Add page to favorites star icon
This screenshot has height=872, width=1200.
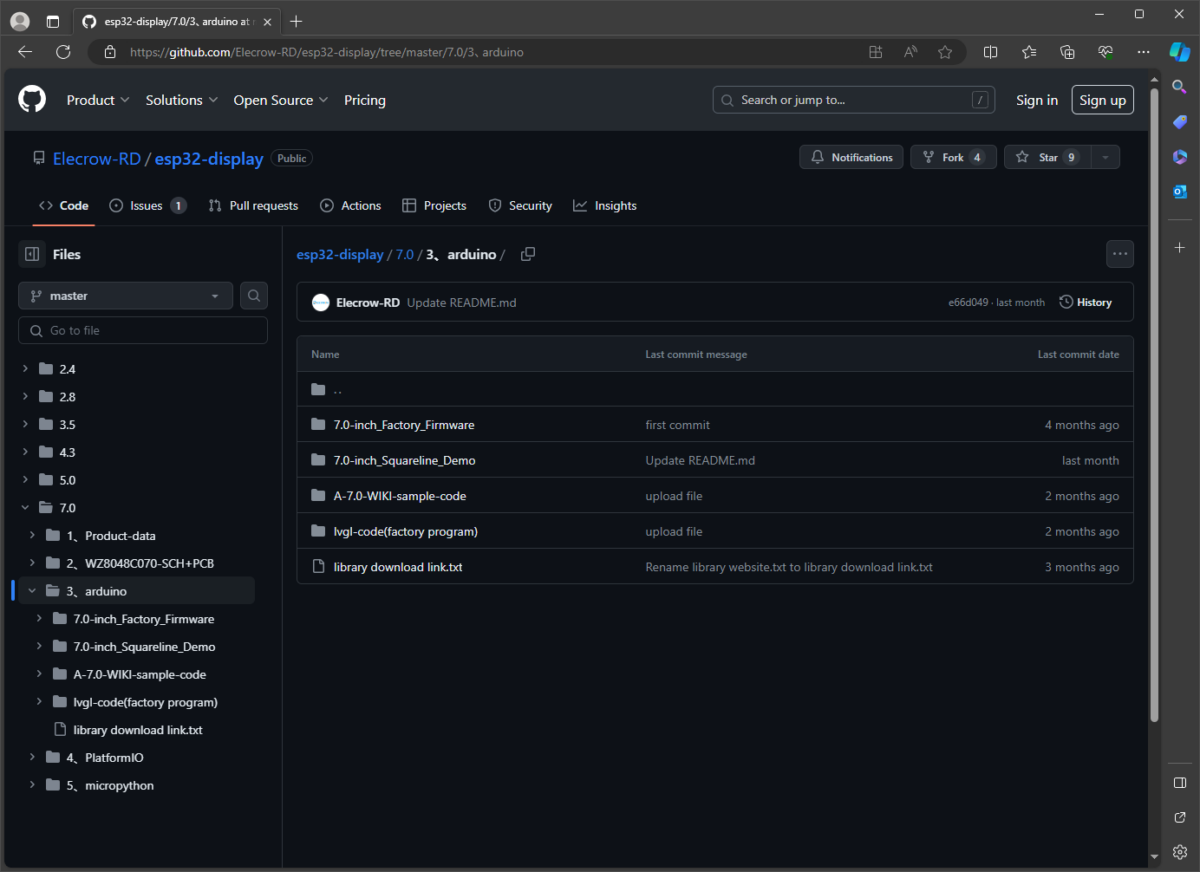click(945, 52)
